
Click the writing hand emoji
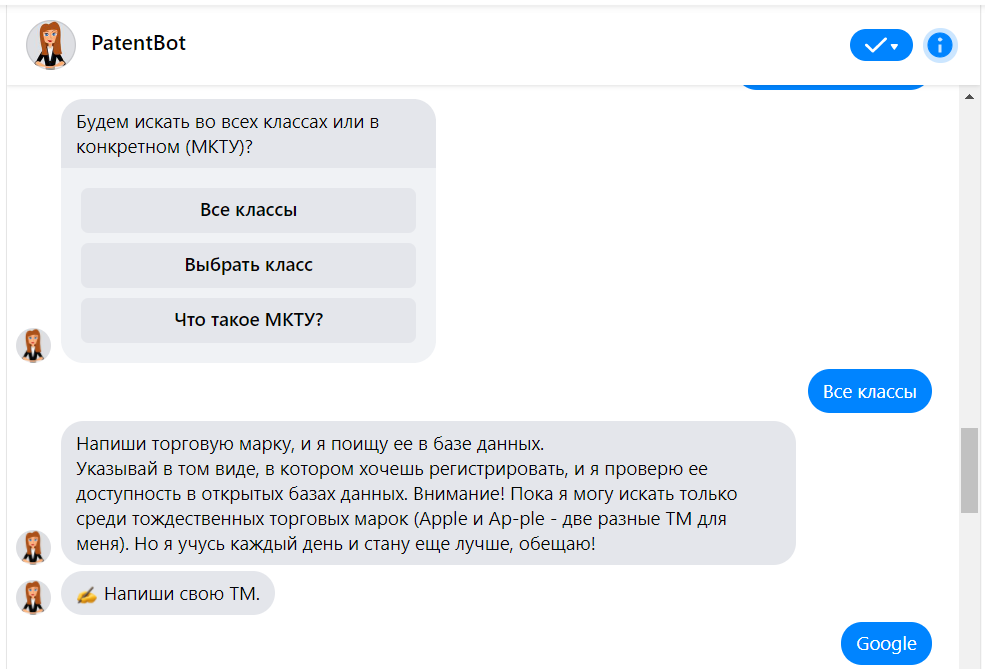point(87,594)
